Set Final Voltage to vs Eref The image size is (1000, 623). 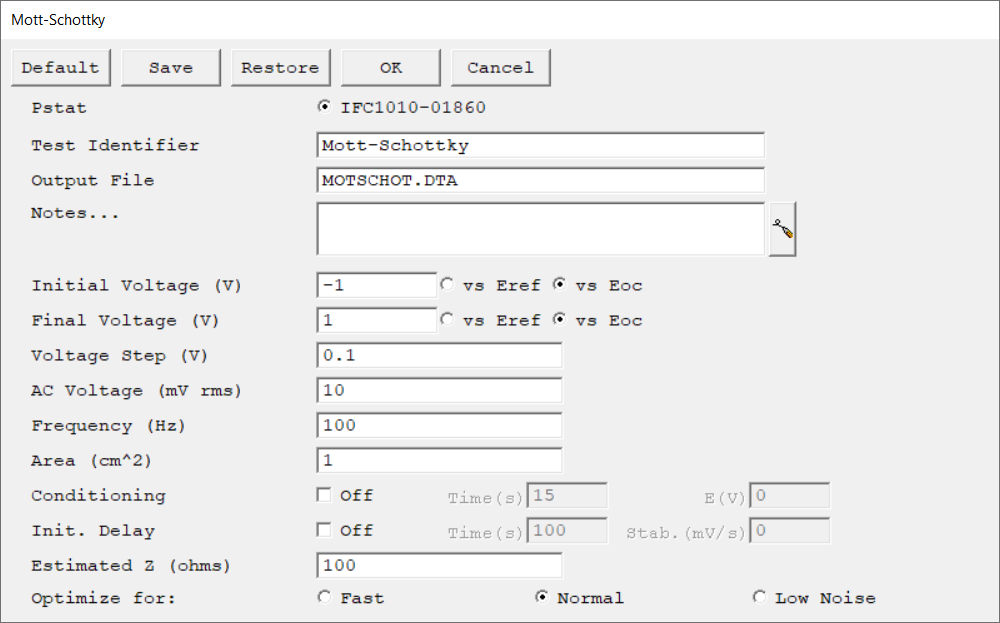tap(447, 319)
